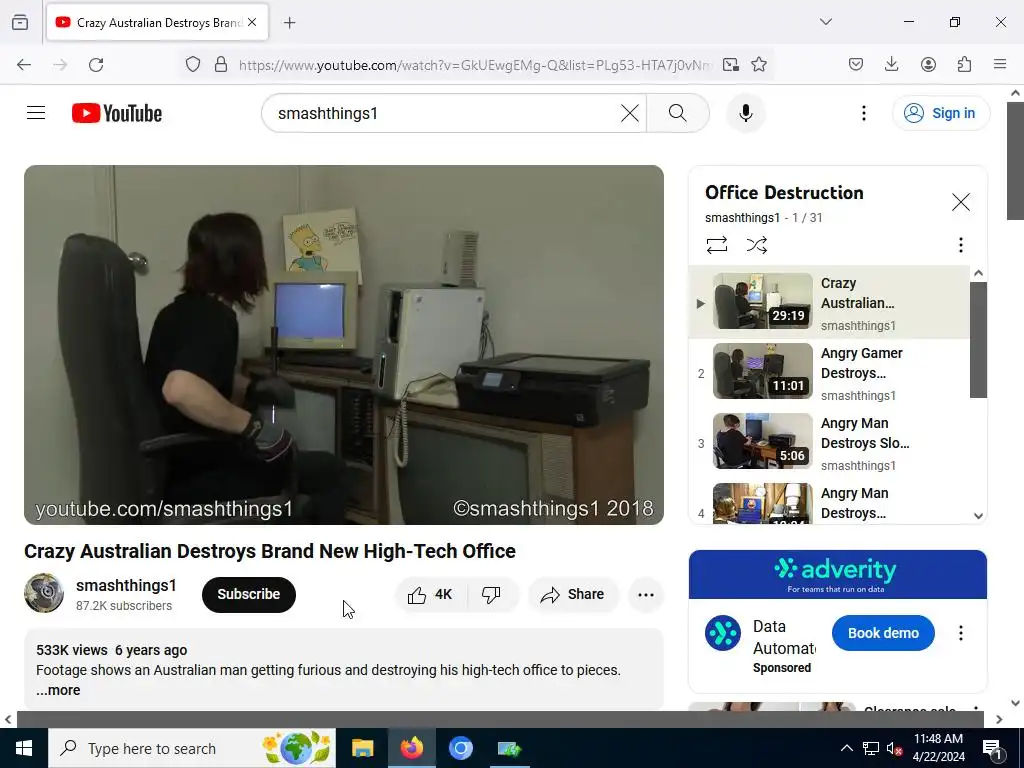Click the playlist scrollbar thumb

tap(978, 340)
